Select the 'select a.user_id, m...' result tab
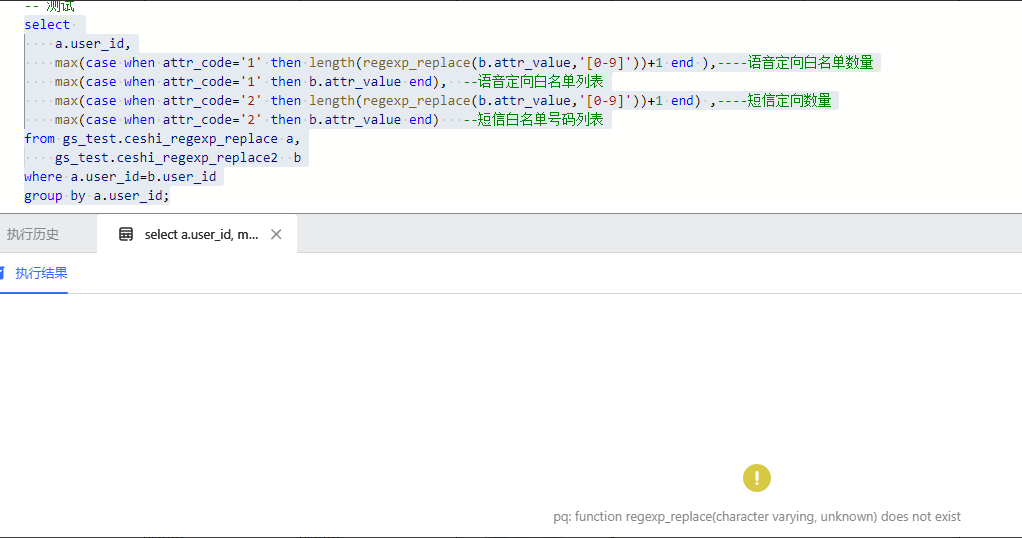Screen dimensions: 1022x538 [197, 234]
